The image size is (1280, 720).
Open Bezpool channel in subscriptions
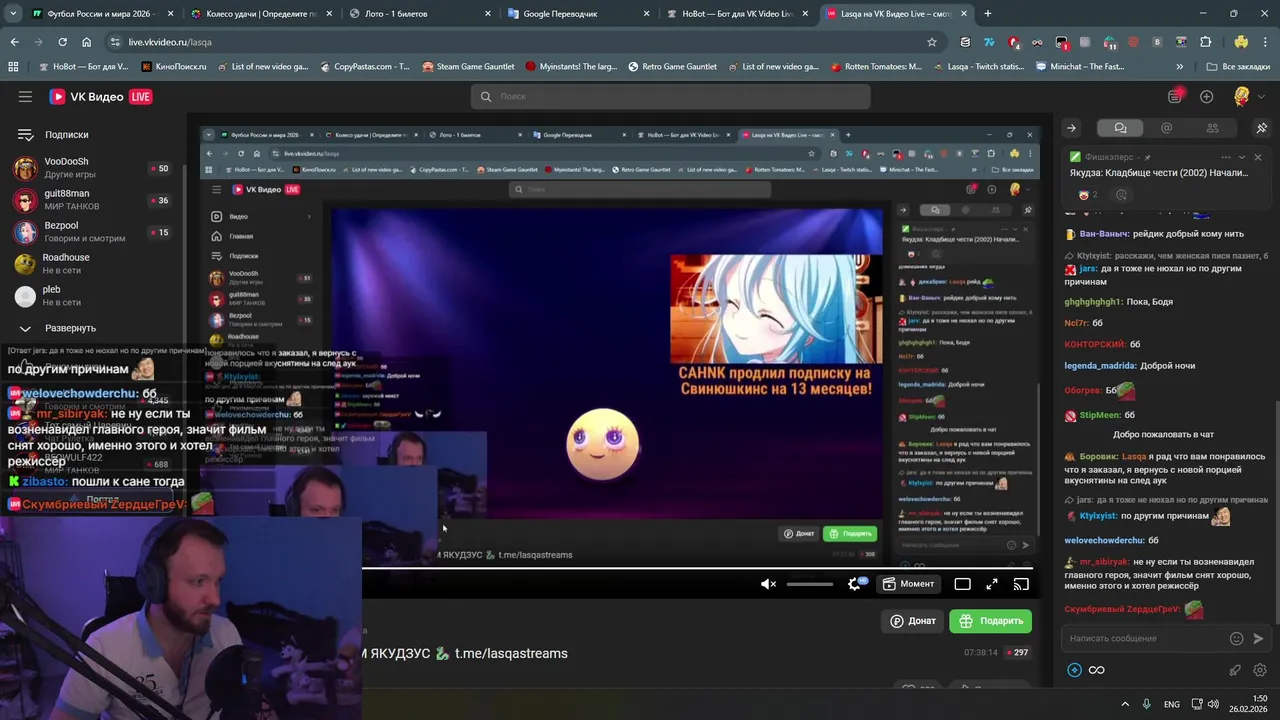(92, 232)
